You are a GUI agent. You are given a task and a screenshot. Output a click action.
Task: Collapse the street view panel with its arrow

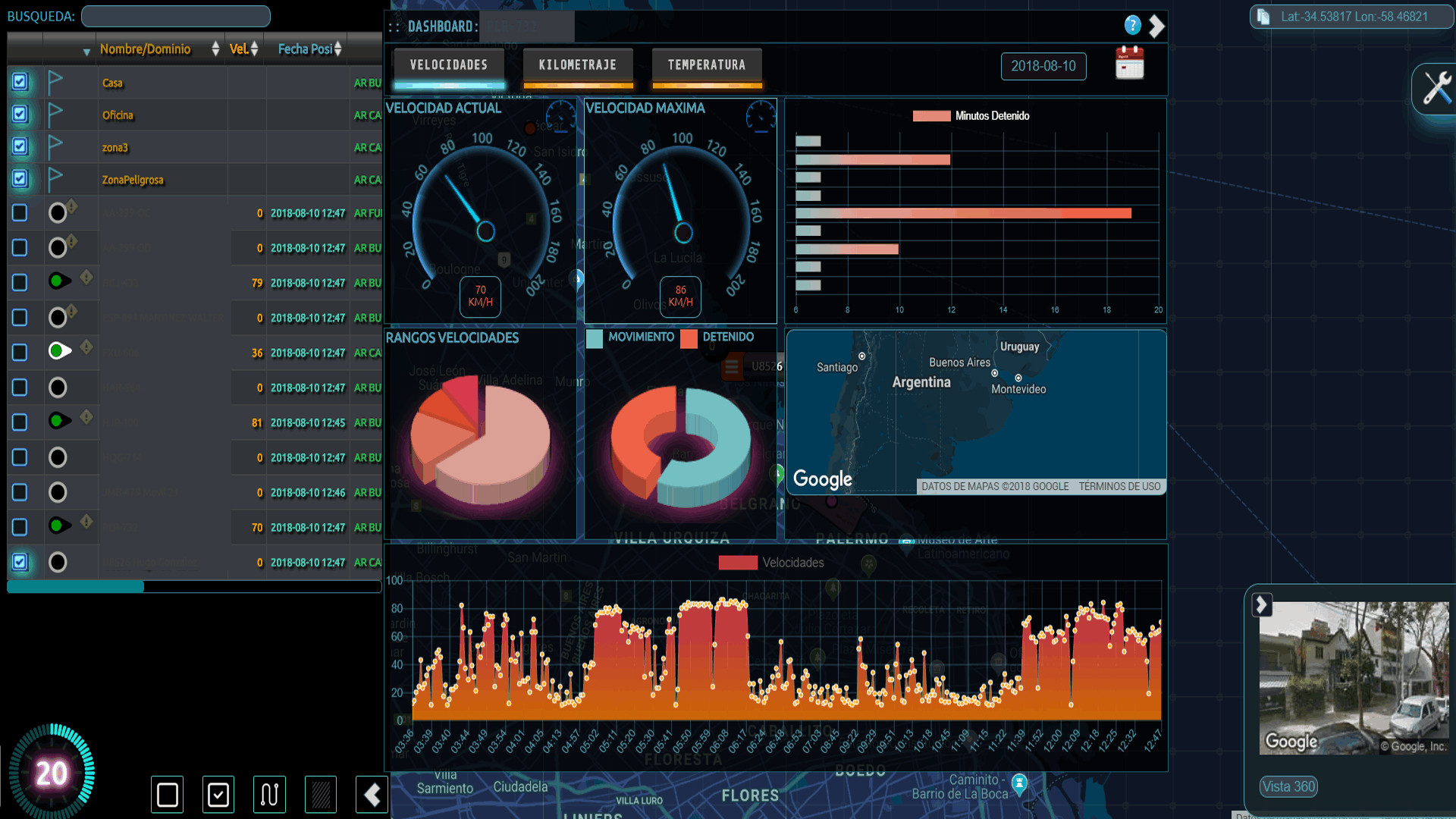point(1261,604)
